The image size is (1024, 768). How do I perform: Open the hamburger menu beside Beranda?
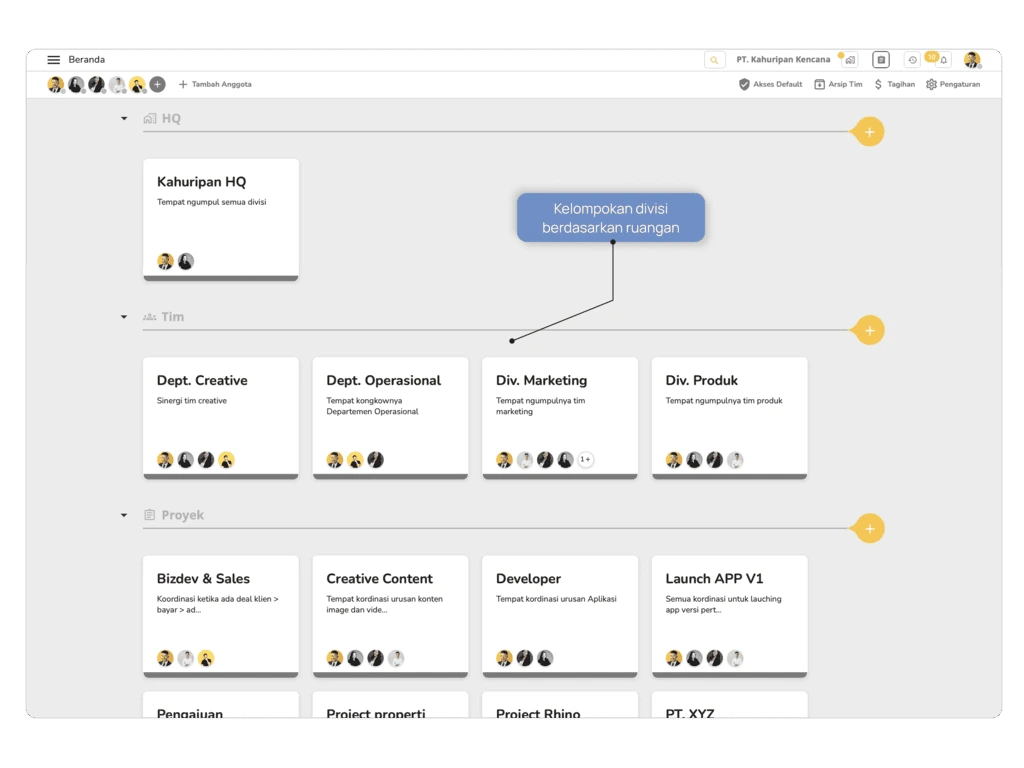pyautogui.click(x=54, y=59)
